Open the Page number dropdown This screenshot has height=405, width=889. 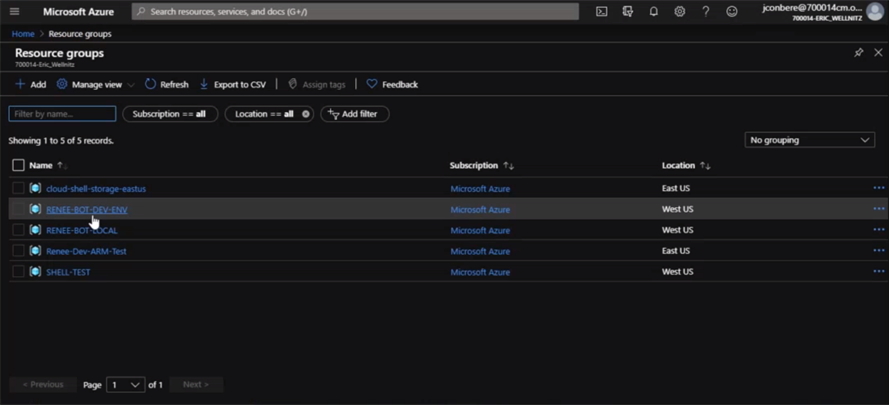(x=126, y=385)
